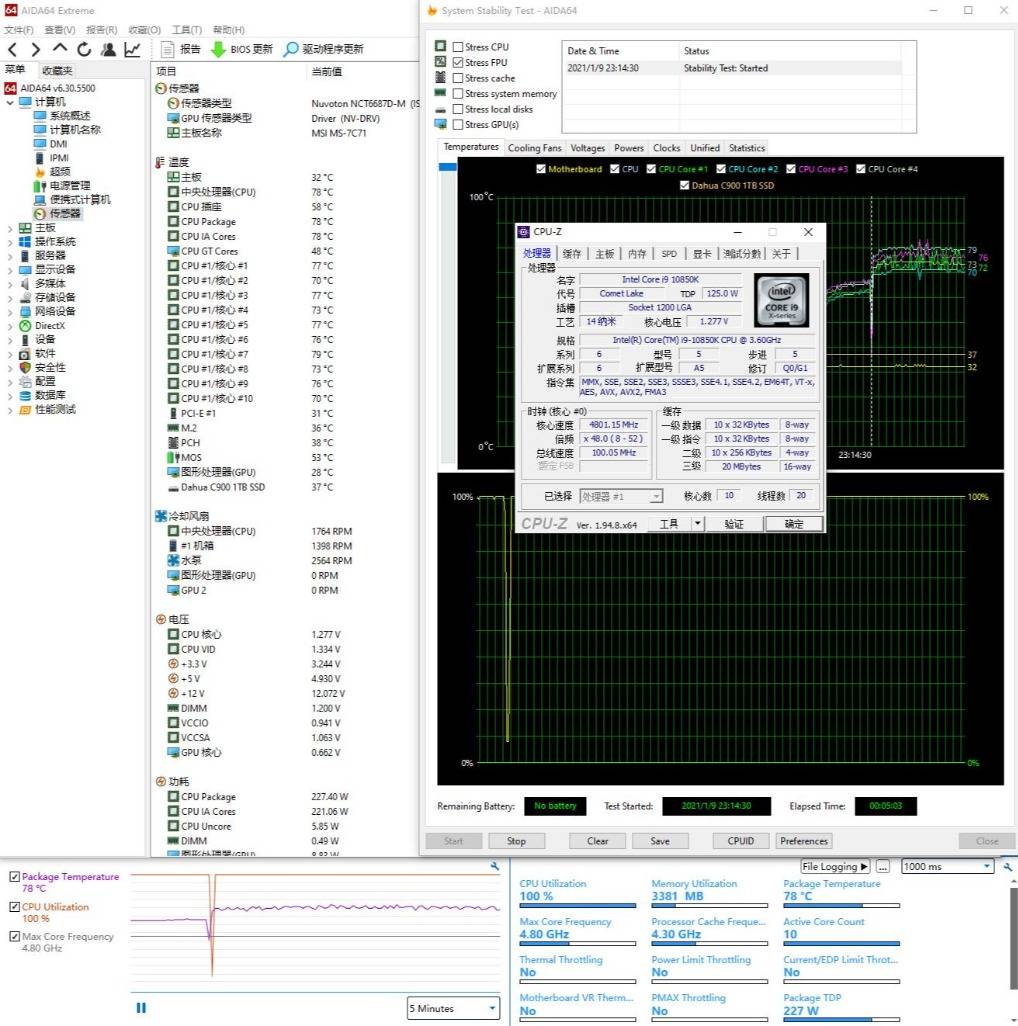Open the graph icon in AIDA64 toolbar

[x=132, y=49]
